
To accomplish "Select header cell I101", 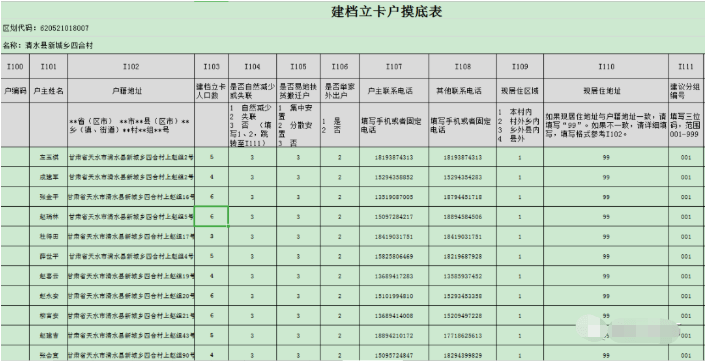I will tap(49, 67).
